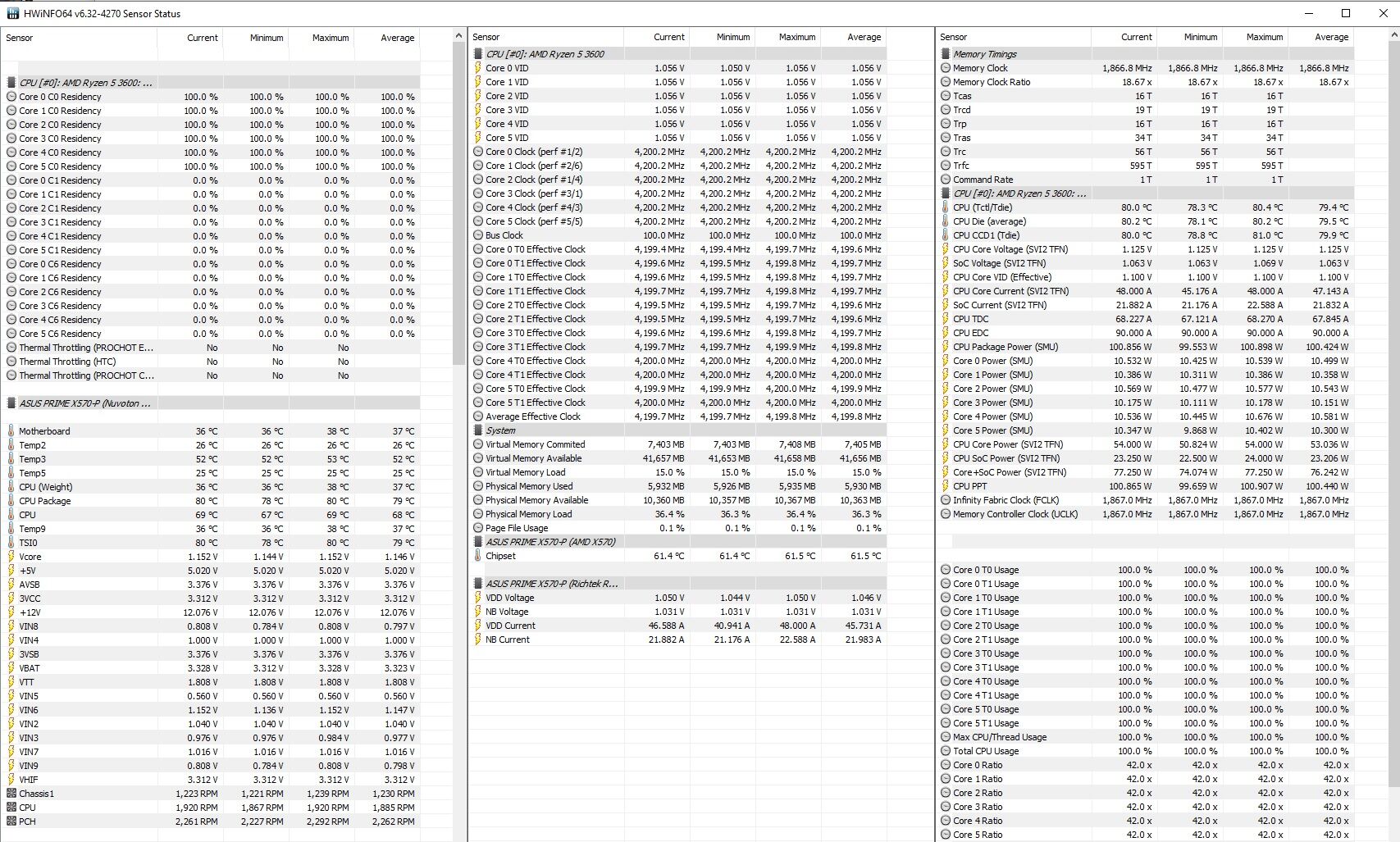Click the Memory Controller Clock (UCLK) label
This screenshot has width=1400, height=842.
click(1015, 514)
